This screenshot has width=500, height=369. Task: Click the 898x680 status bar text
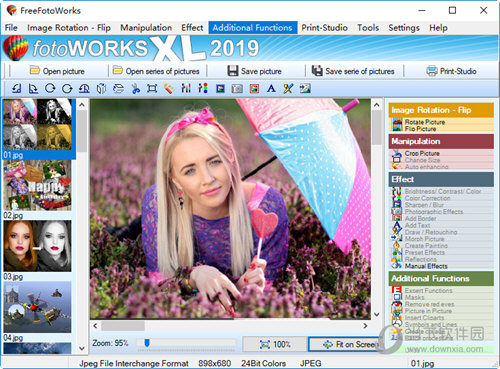coord(214,363)
